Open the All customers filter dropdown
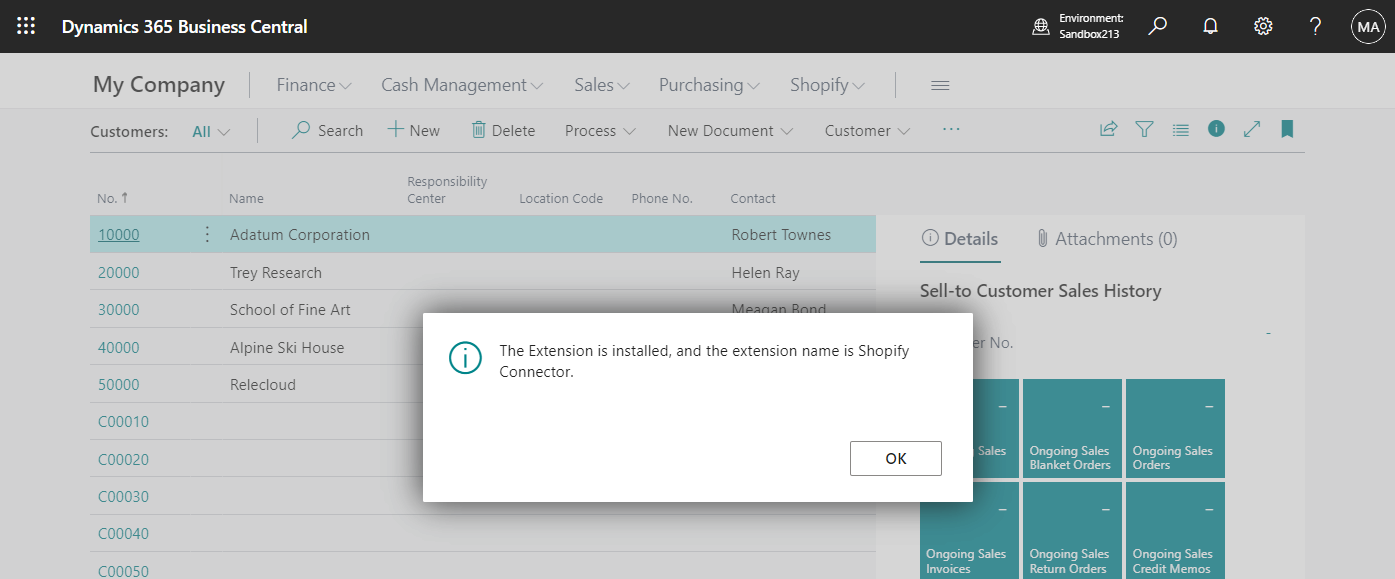 (x=210, y=130)
